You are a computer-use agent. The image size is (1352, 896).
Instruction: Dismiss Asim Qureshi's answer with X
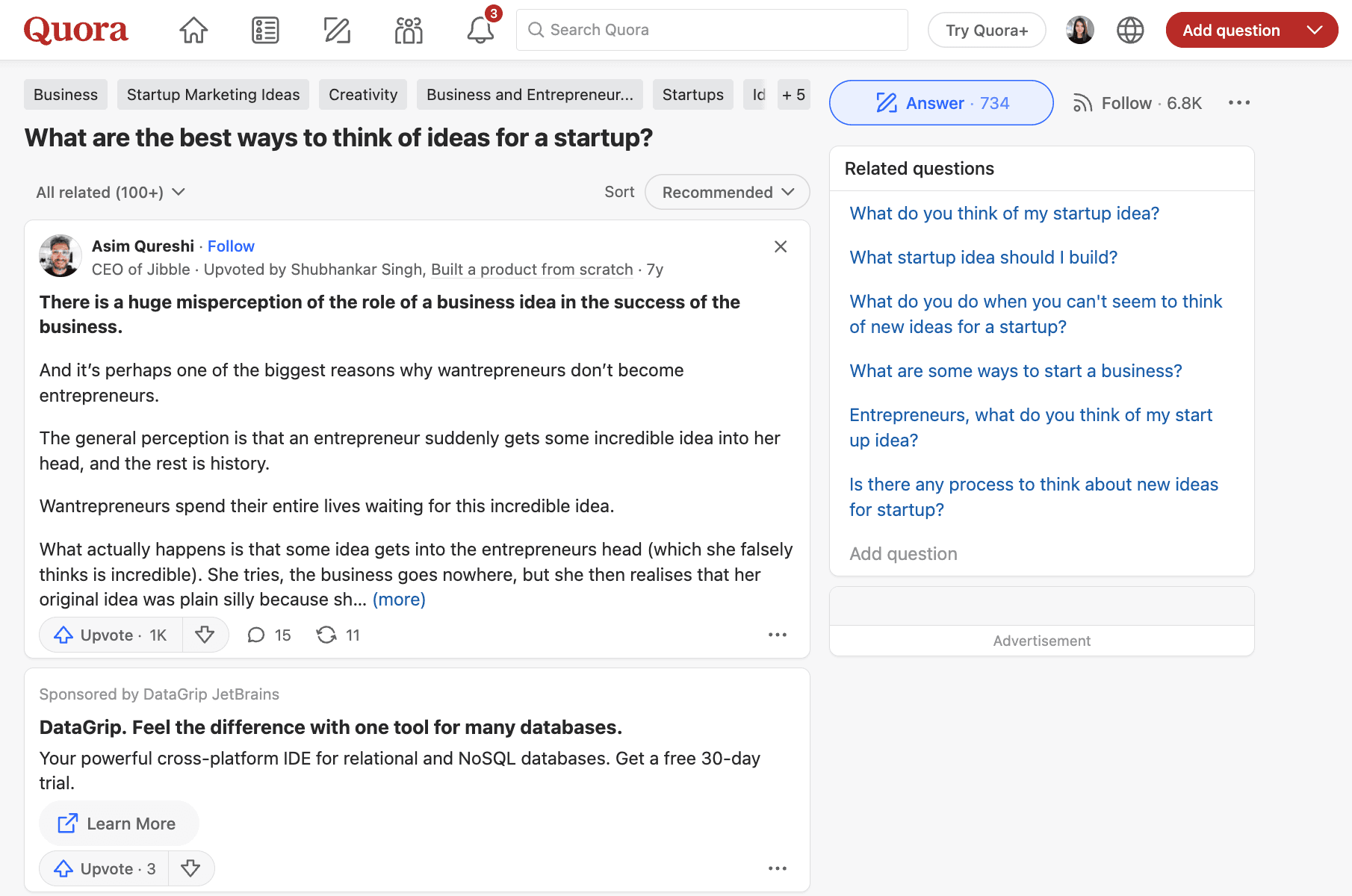coord(781,246)
